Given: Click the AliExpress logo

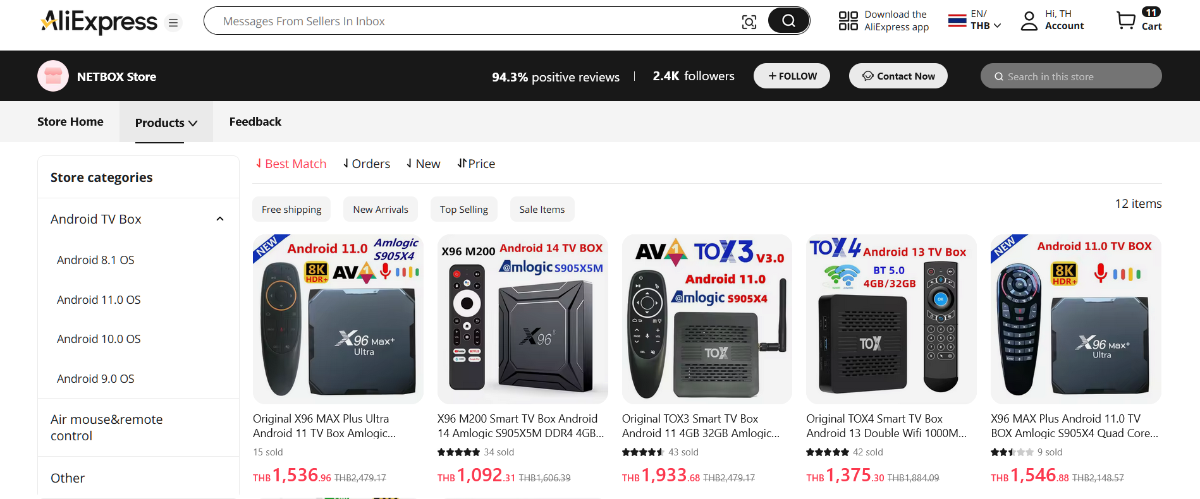Looking at the screenshot, I should pos(98,22).
